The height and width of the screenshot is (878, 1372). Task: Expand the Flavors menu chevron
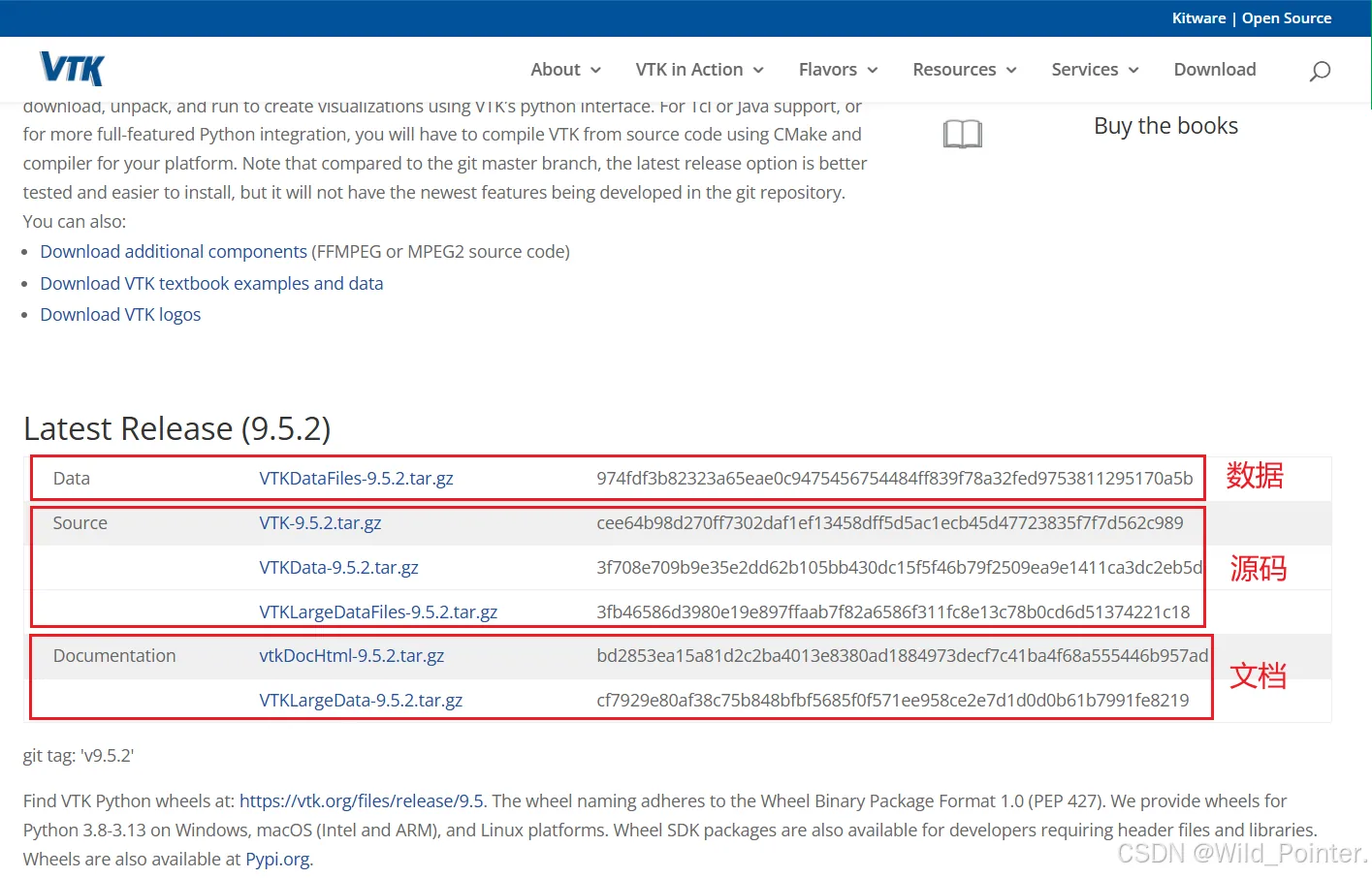point(873,70)
